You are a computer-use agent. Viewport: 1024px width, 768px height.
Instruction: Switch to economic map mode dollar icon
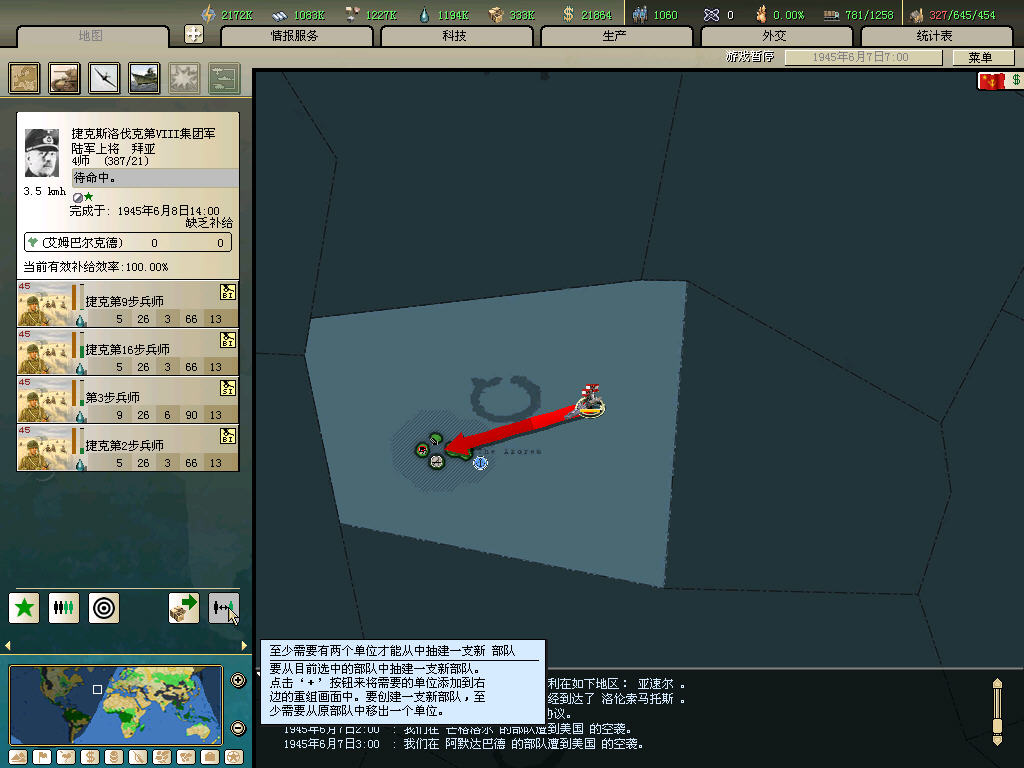coord(90,757)
